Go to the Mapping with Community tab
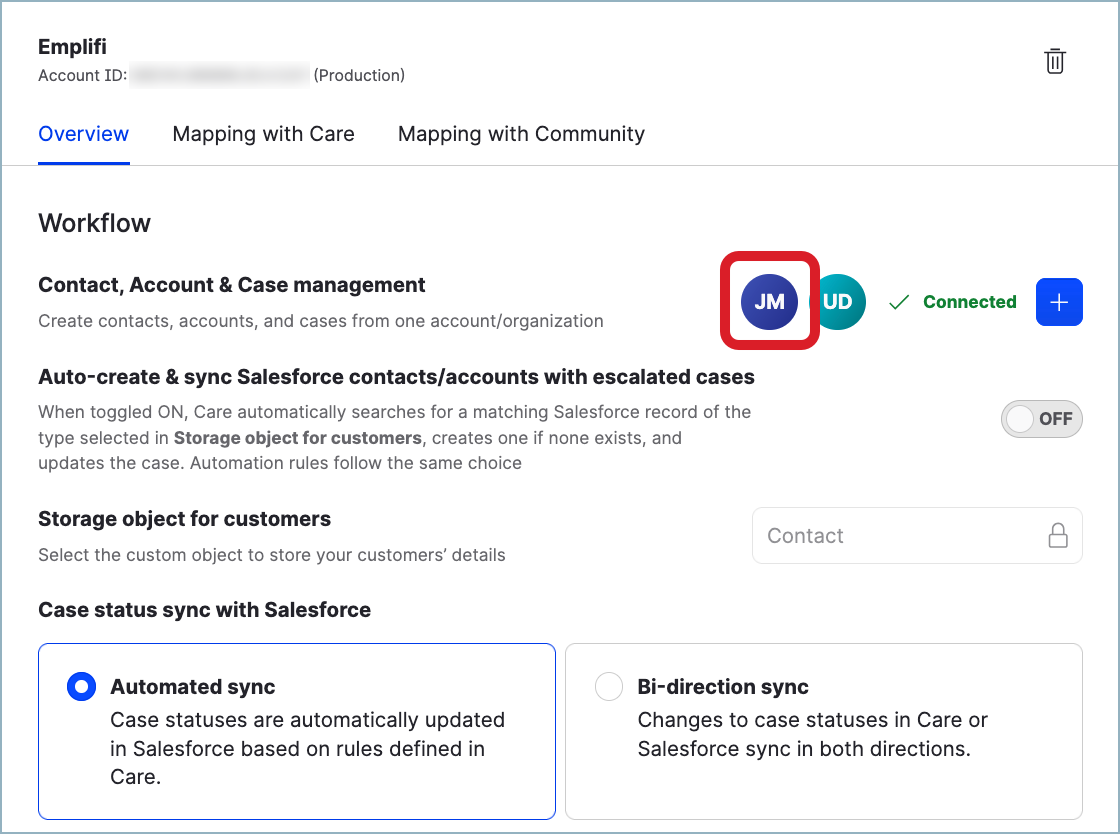This screenshot has height=834, width=1120. [x=521, y=134]
